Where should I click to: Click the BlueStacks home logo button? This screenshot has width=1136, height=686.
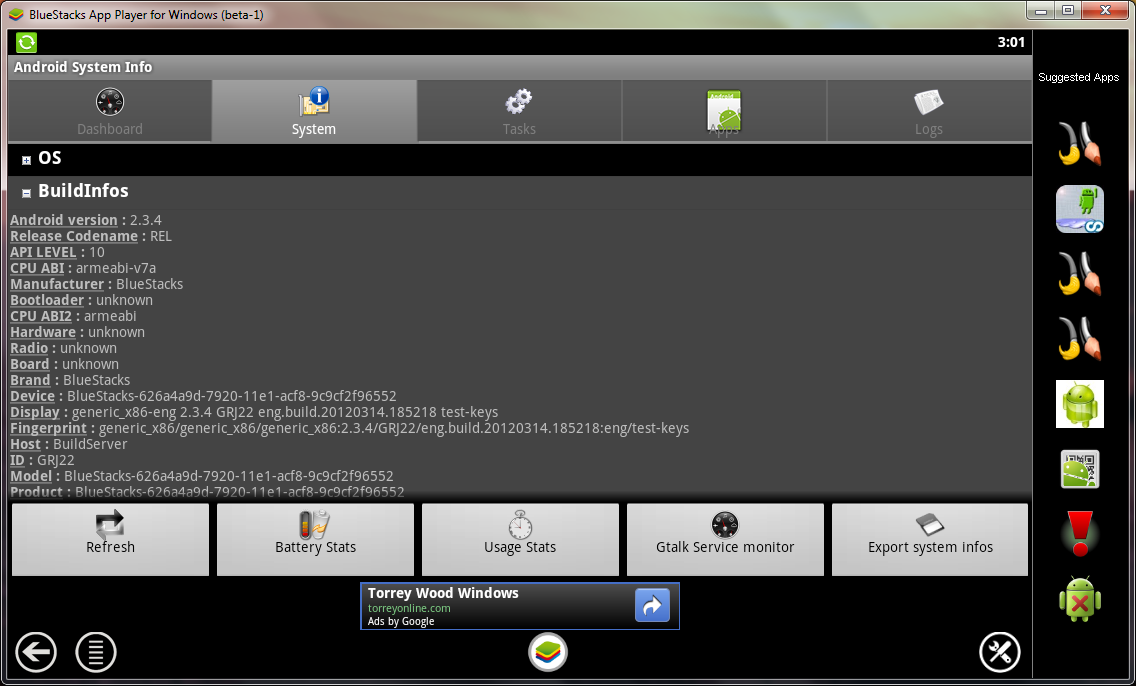pos(547,653)
